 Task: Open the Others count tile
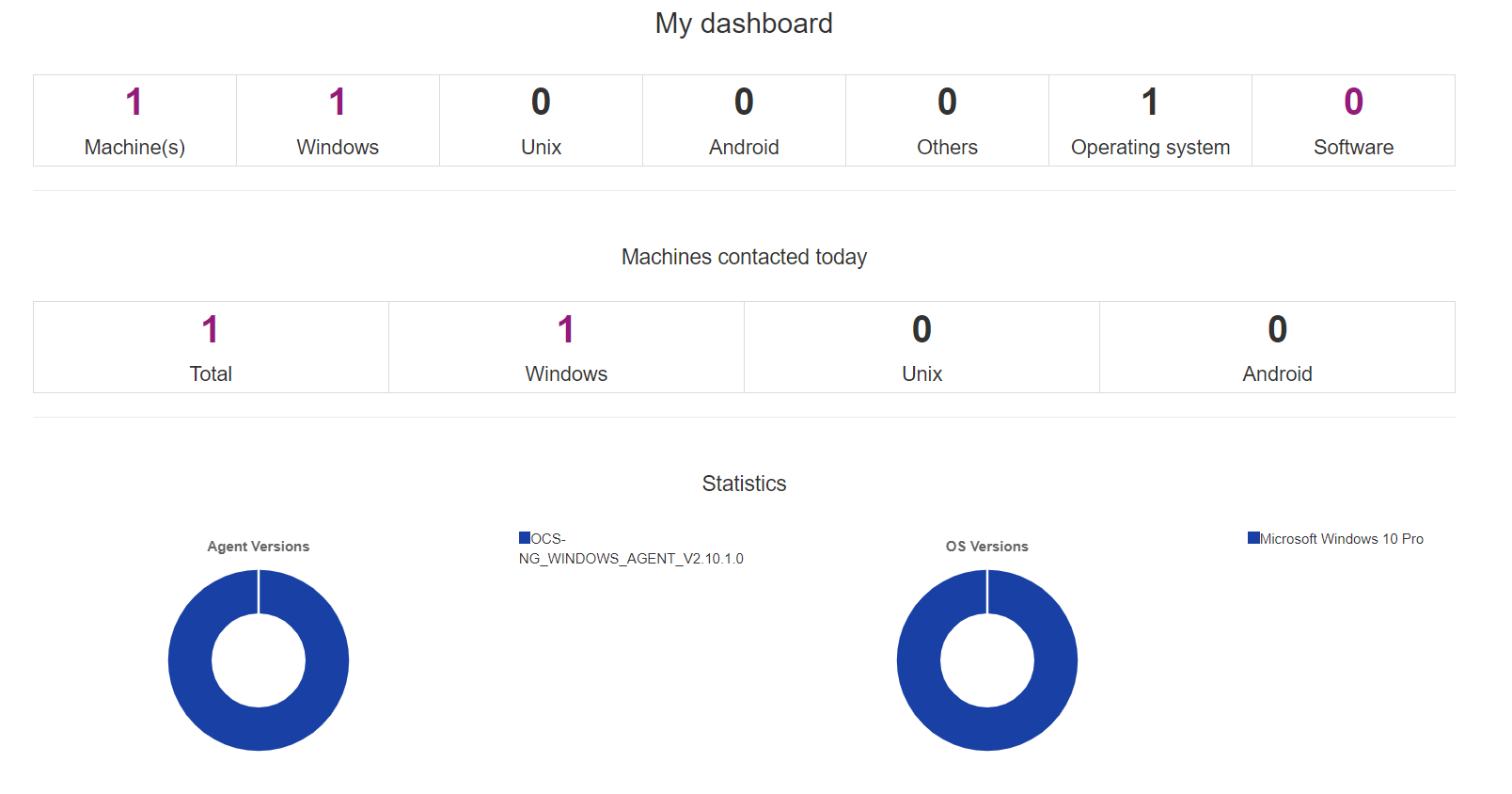947,120
